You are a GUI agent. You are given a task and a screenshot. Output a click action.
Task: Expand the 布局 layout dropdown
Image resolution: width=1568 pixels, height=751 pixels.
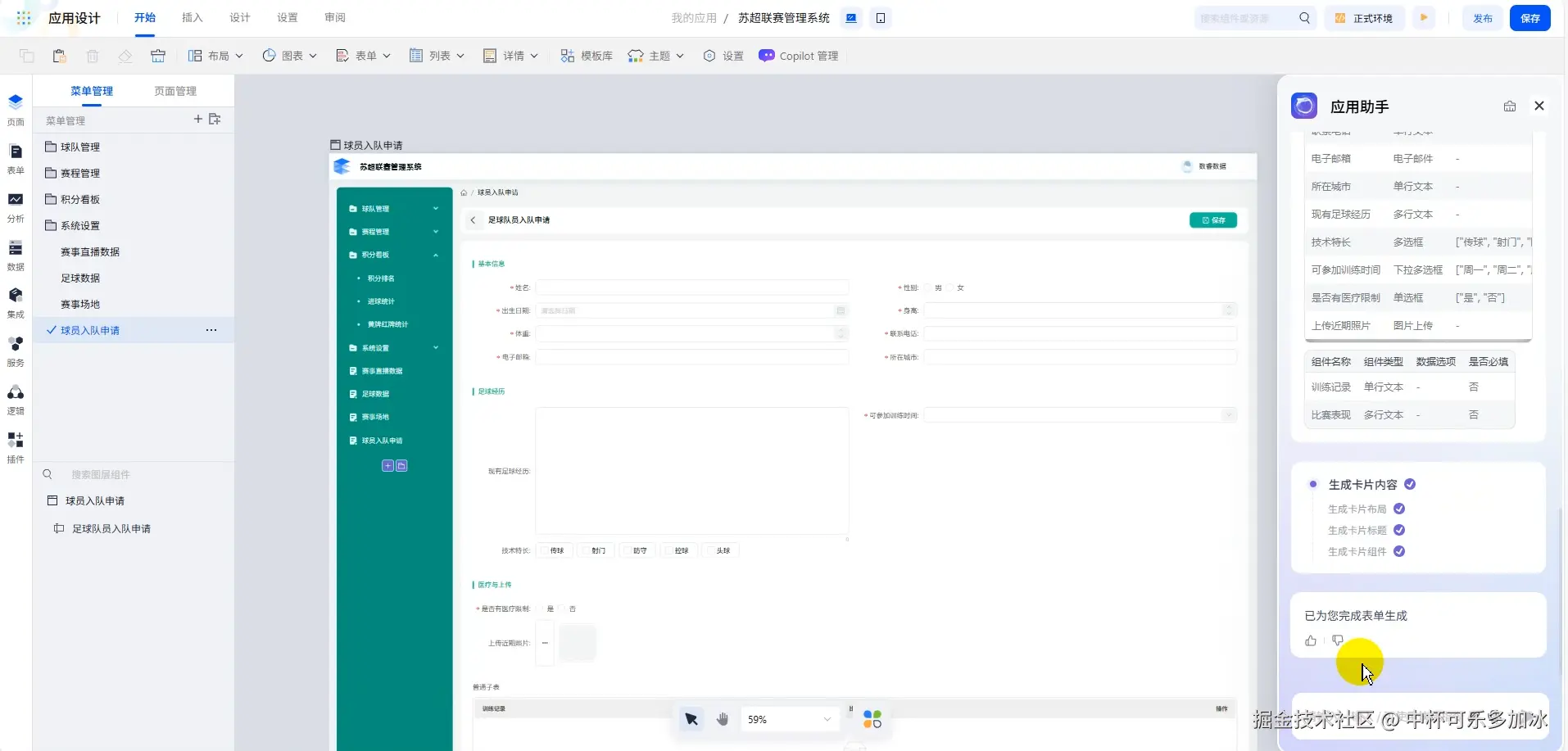(216, 56)
